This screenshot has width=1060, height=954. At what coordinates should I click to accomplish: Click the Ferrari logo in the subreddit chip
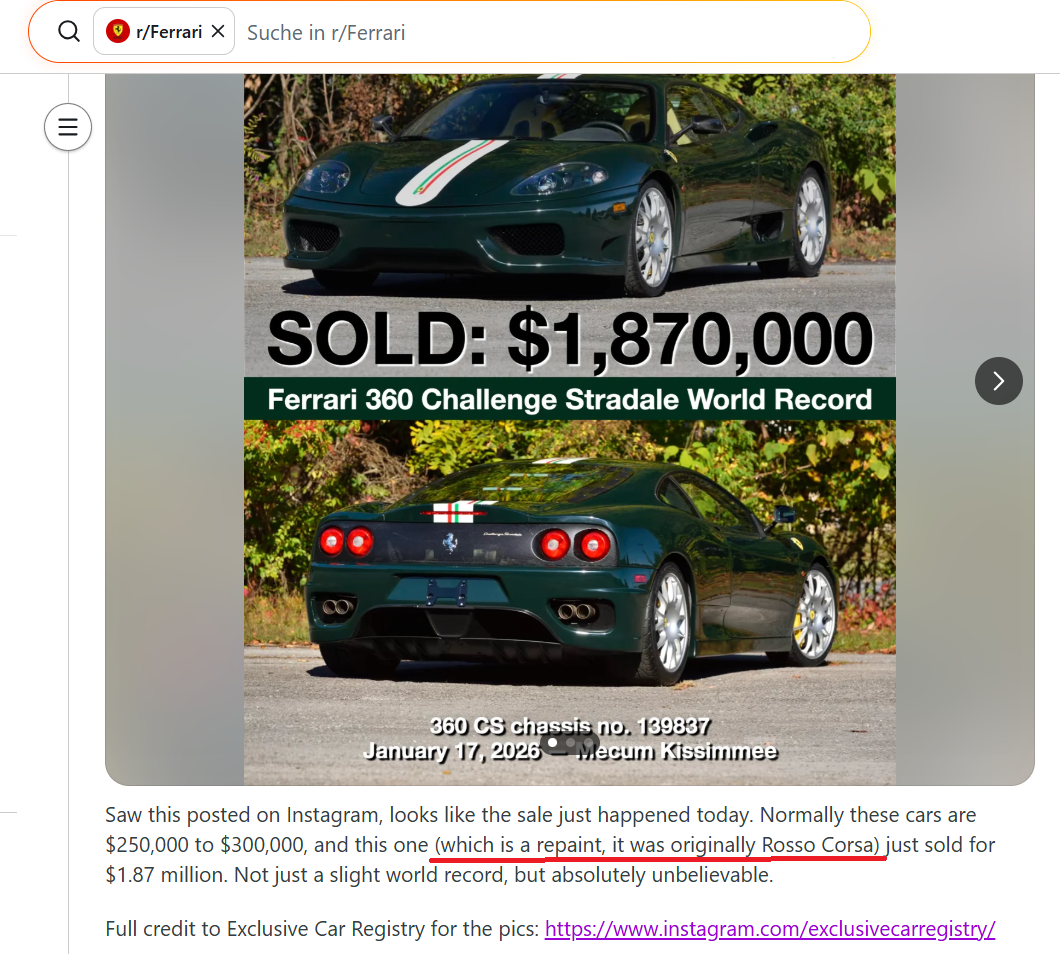coord(118,31)
